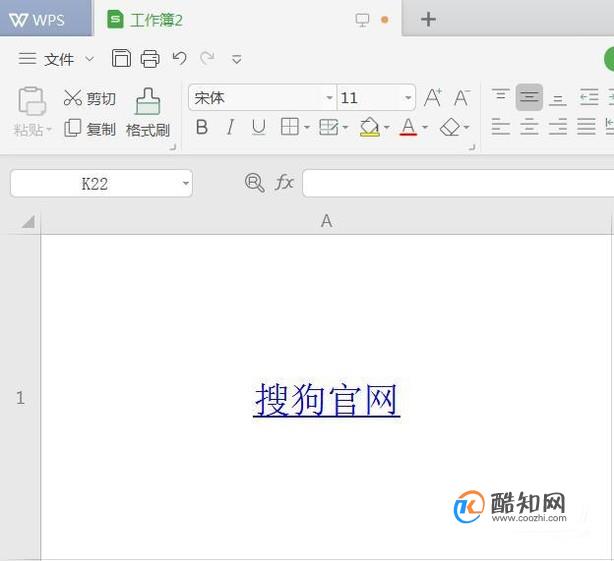Toggle italic formatting
614x561 pixels.
click(230, 127)
